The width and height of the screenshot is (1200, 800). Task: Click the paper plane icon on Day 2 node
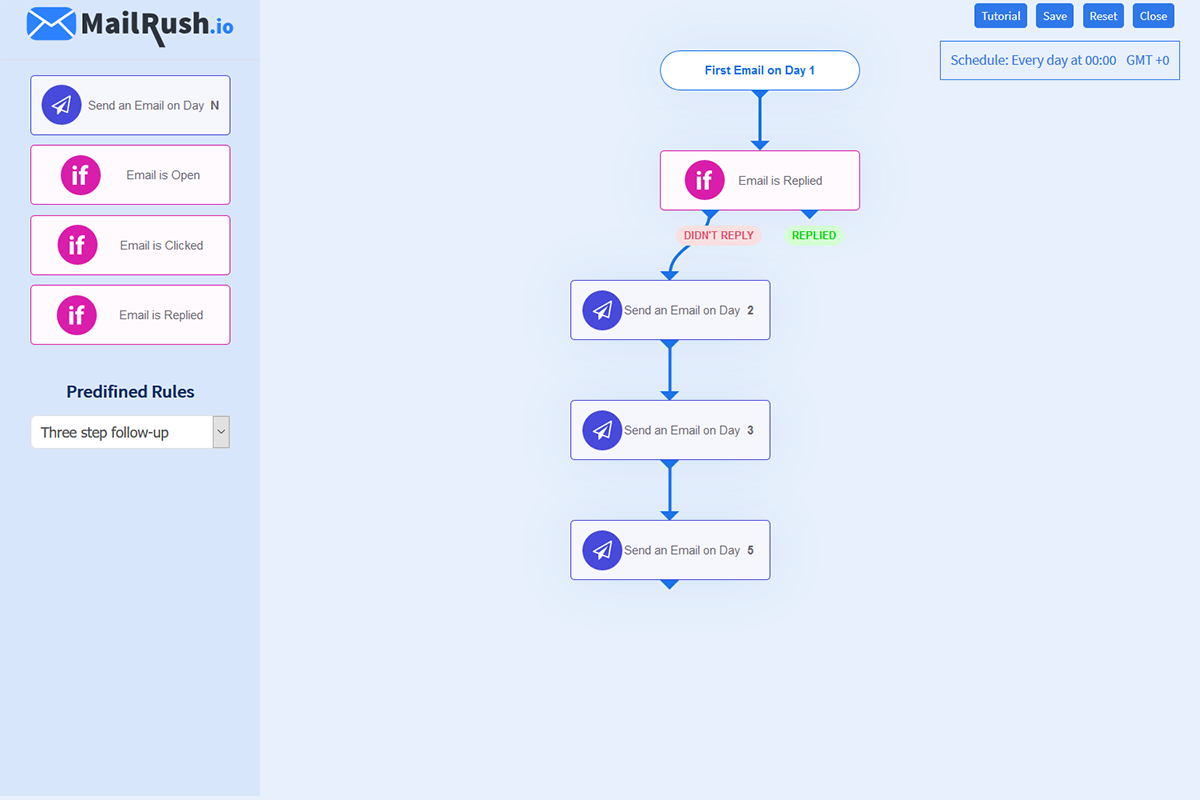602,310
